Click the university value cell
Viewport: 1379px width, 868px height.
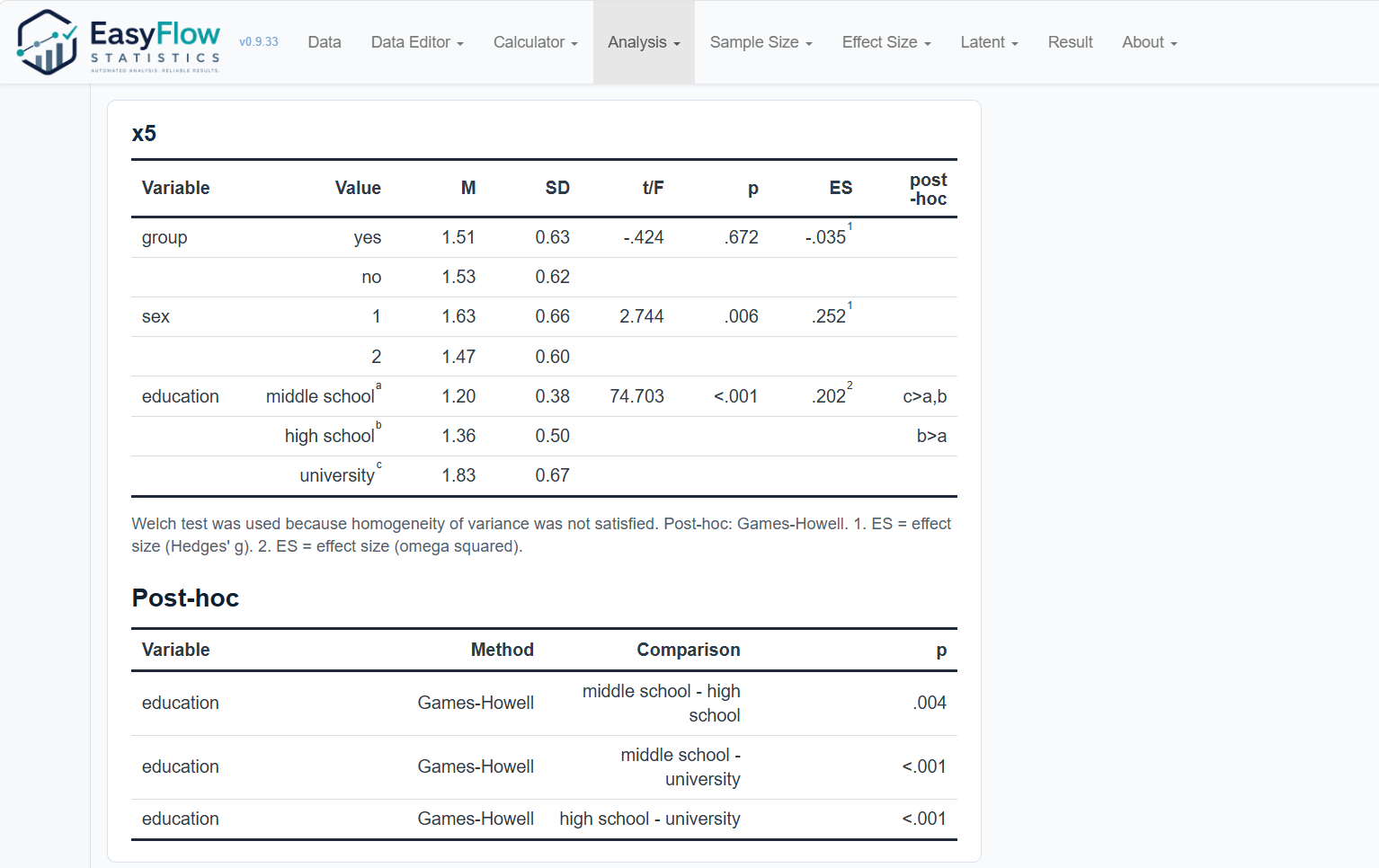tap(340, 474)
